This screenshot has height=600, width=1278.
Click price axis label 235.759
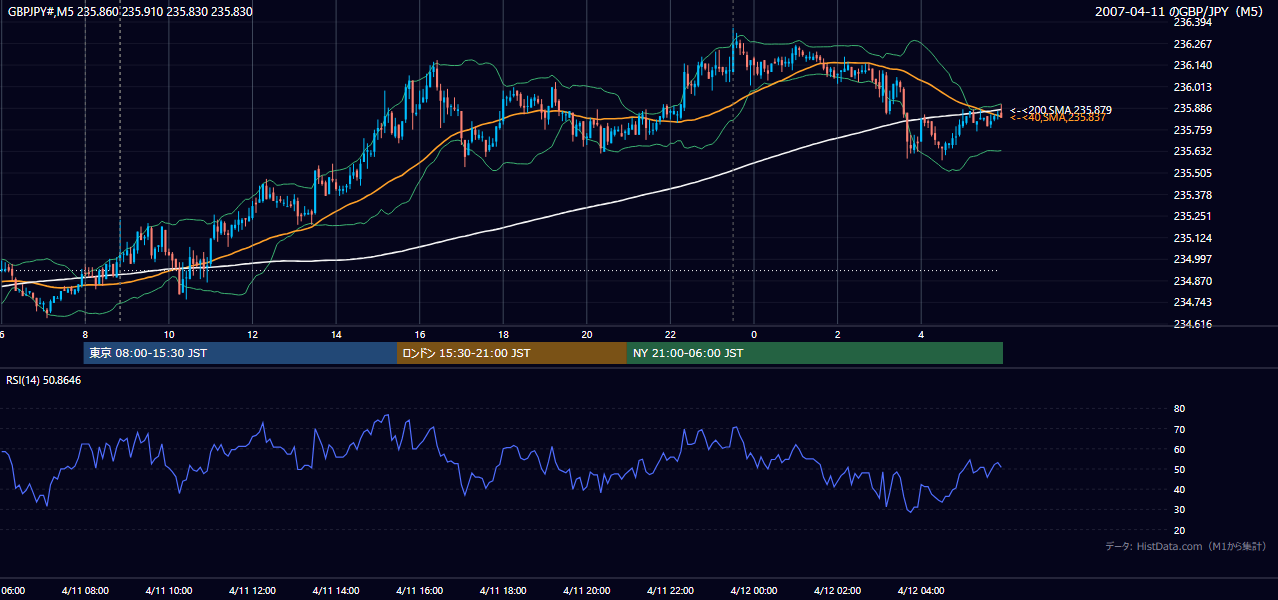[1193, 130]
